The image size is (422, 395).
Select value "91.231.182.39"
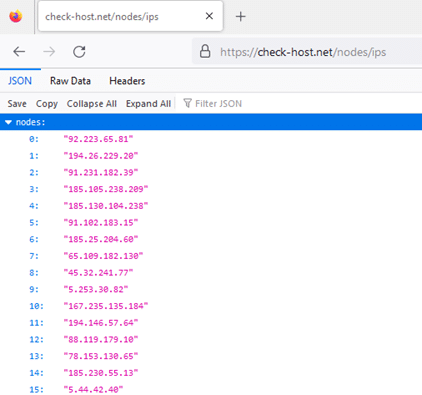tap(101, 172)
